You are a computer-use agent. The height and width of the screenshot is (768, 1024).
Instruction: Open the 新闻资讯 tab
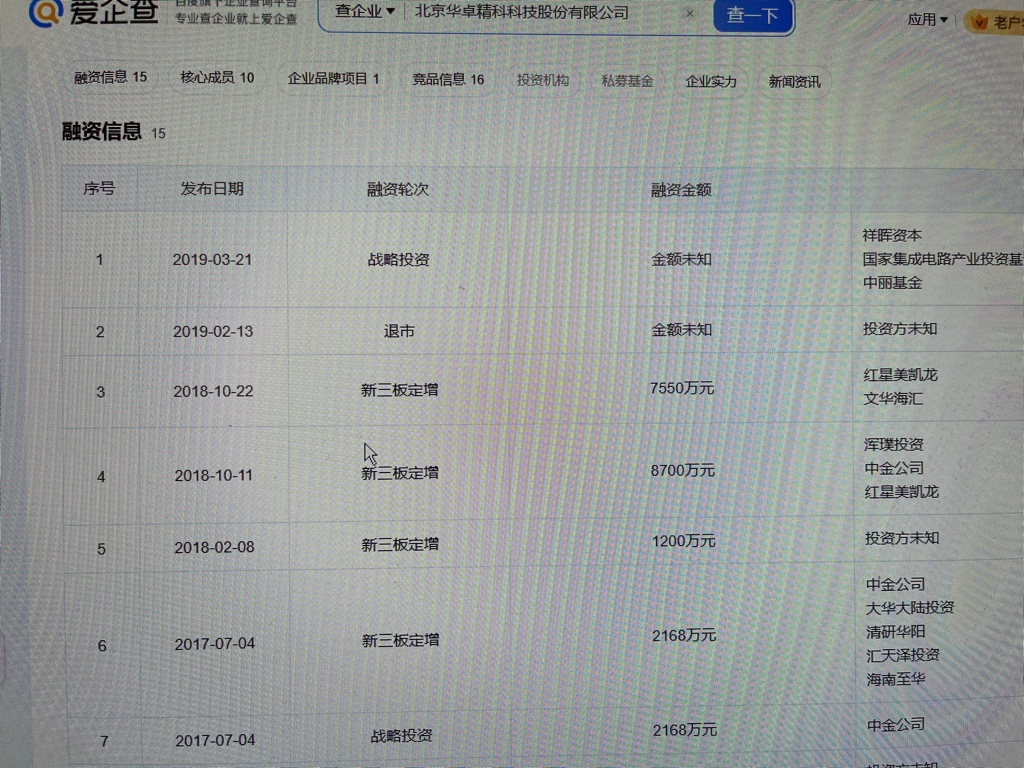pos(794,82)
